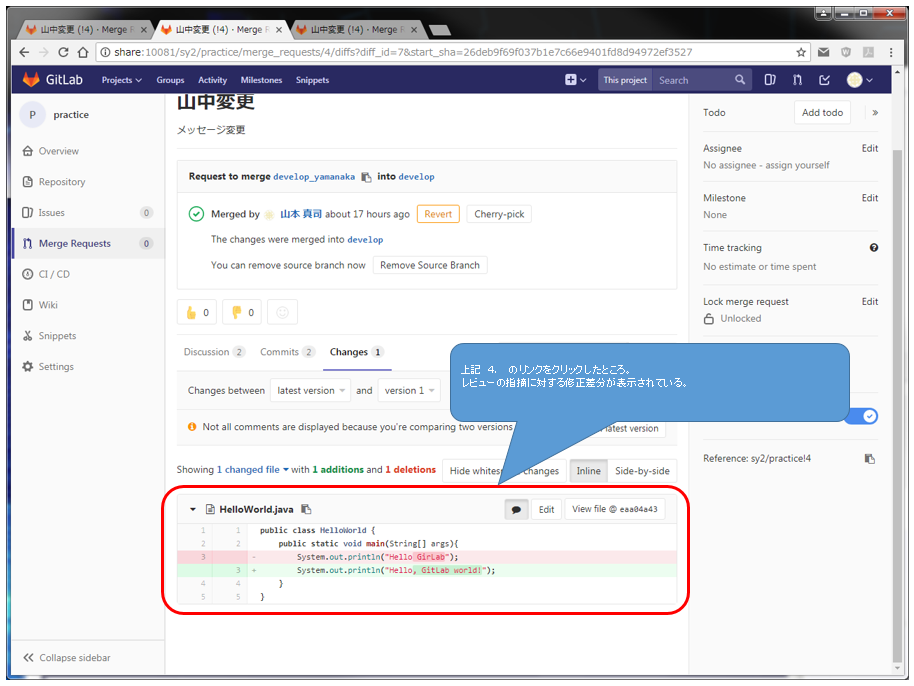Click the Search input field
The image size is (914, 686).
696,80
